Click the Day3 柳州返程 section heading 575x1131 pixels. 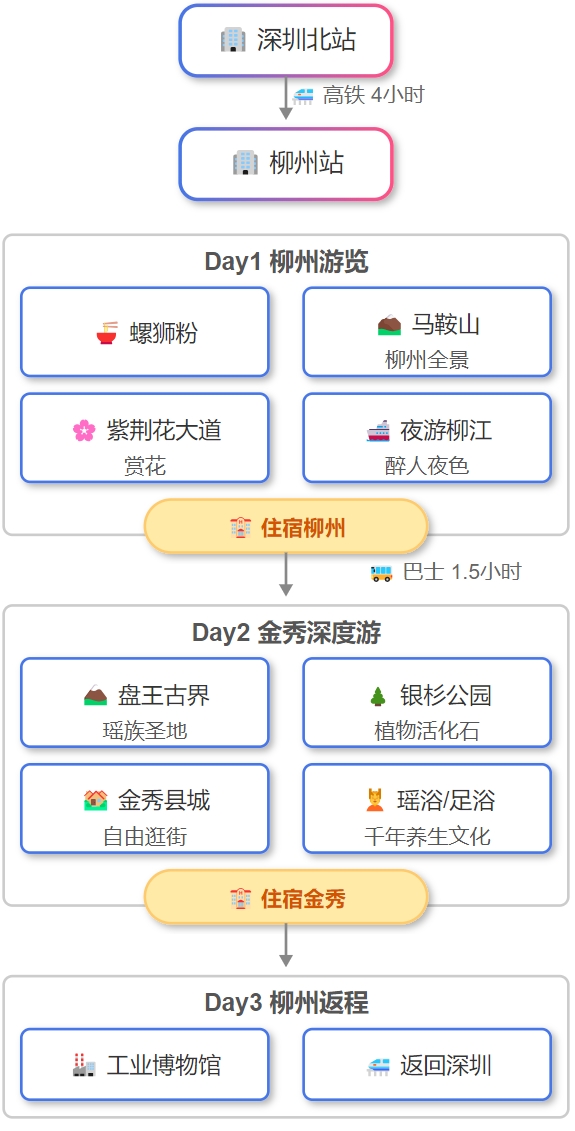pyautogui.click(x=286, y=1003)
